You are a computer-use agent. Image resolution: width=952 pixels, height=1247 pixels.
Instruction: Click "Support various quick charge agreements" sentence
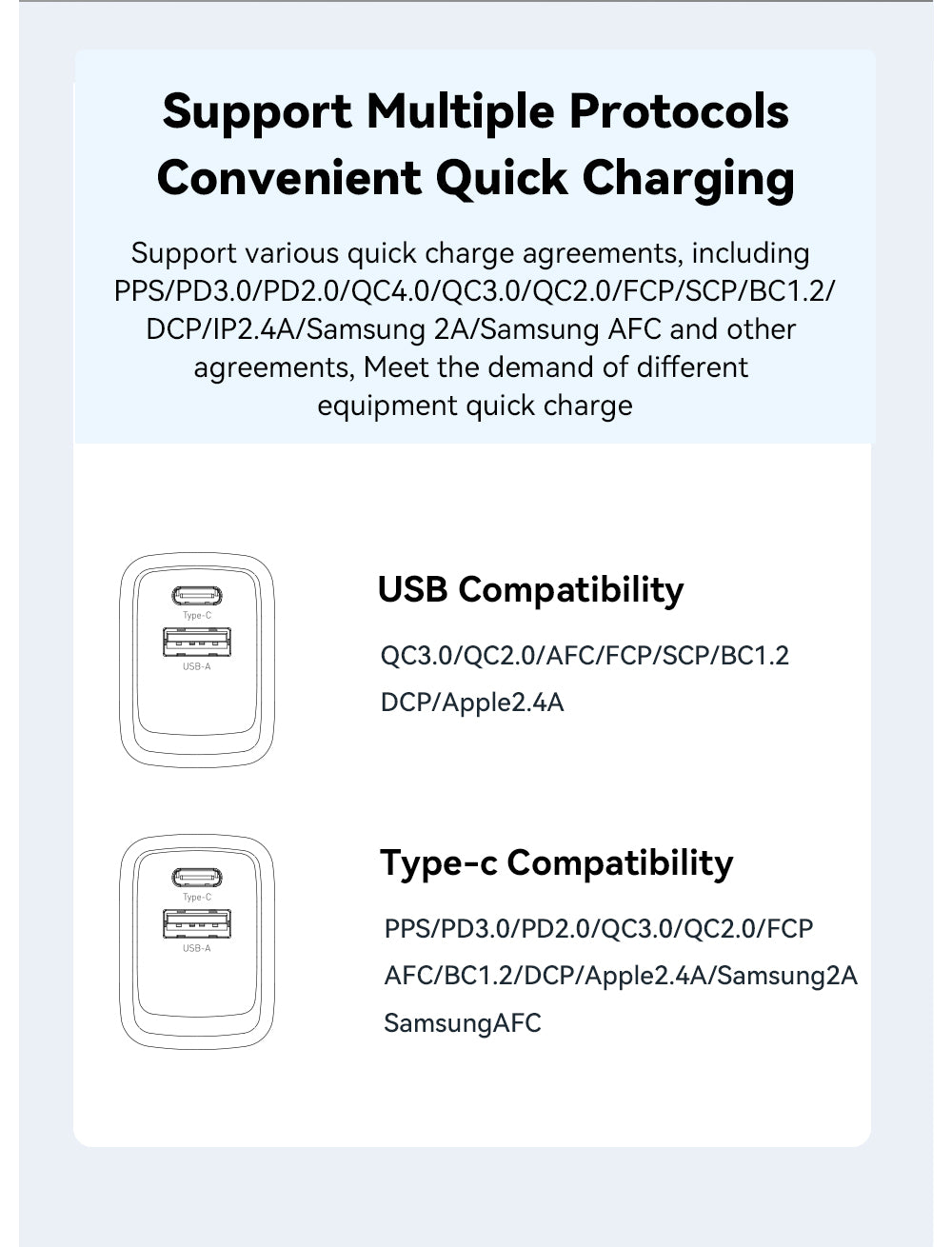tap(470, 253)
